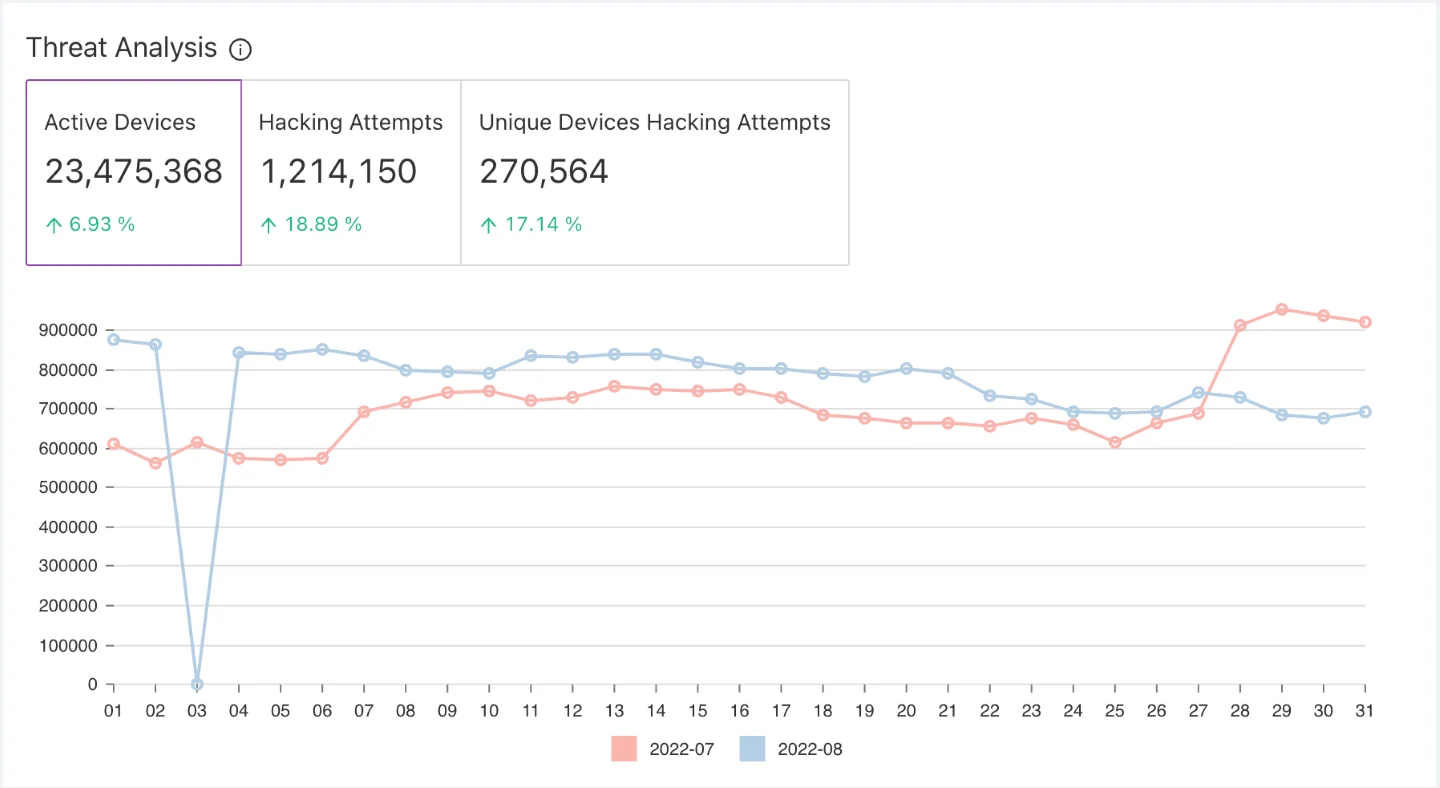The height and width of the screenshot is (788, 1440).
Task: Switch to the Hacking Attempts card
Action: point(351,172)
